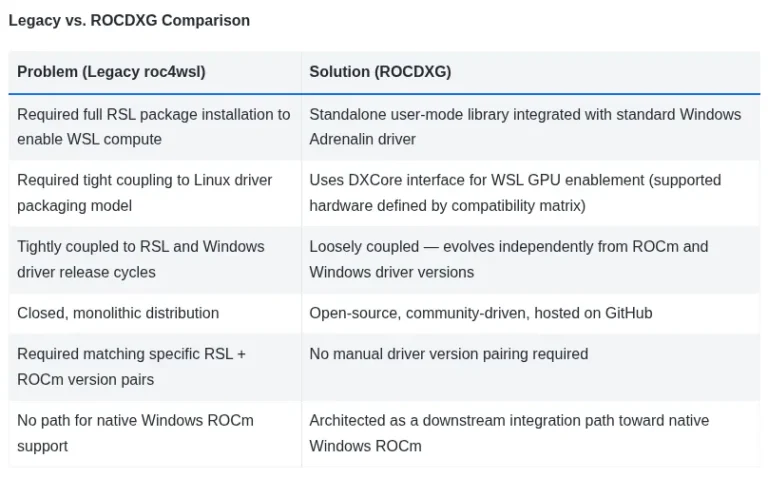Click the Problem (Legacy roc4wsl) column header

click(x=111, y=72)
